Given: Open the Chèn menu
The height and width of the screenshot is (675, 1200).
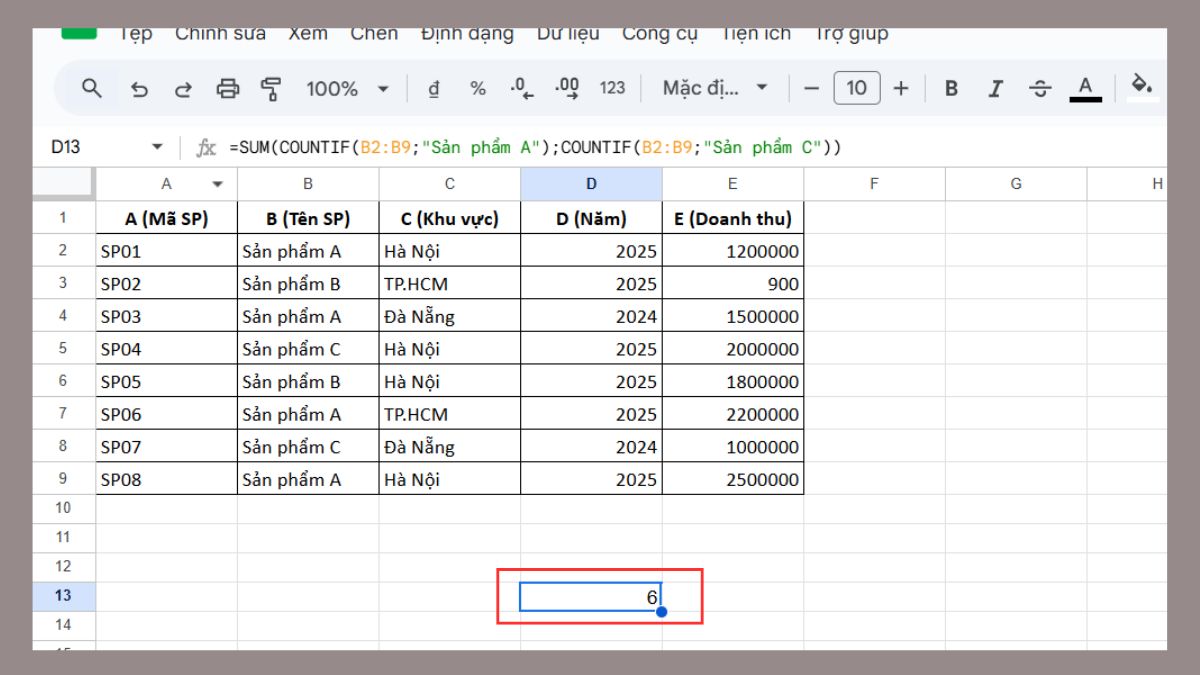Looking at the screenshot, I should tap(374, 33).
